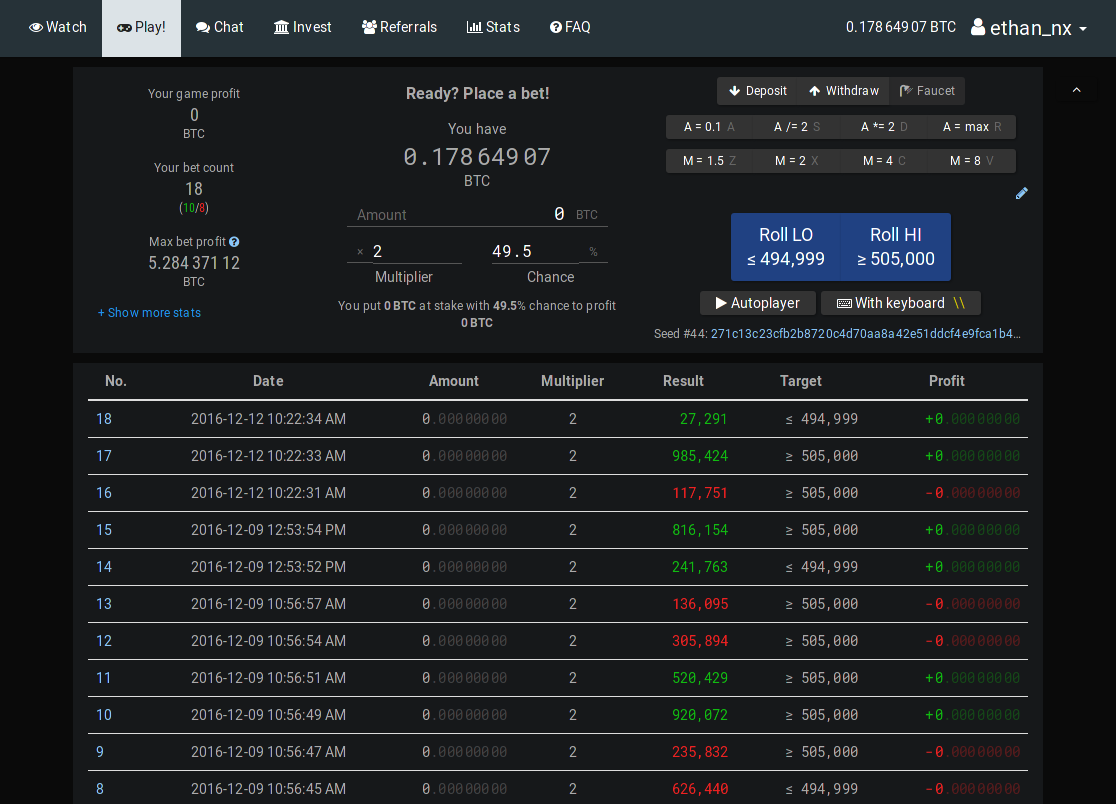The image size is (1116, 804).
Task: Click the Target column header
Action: (x=801, y=381)
